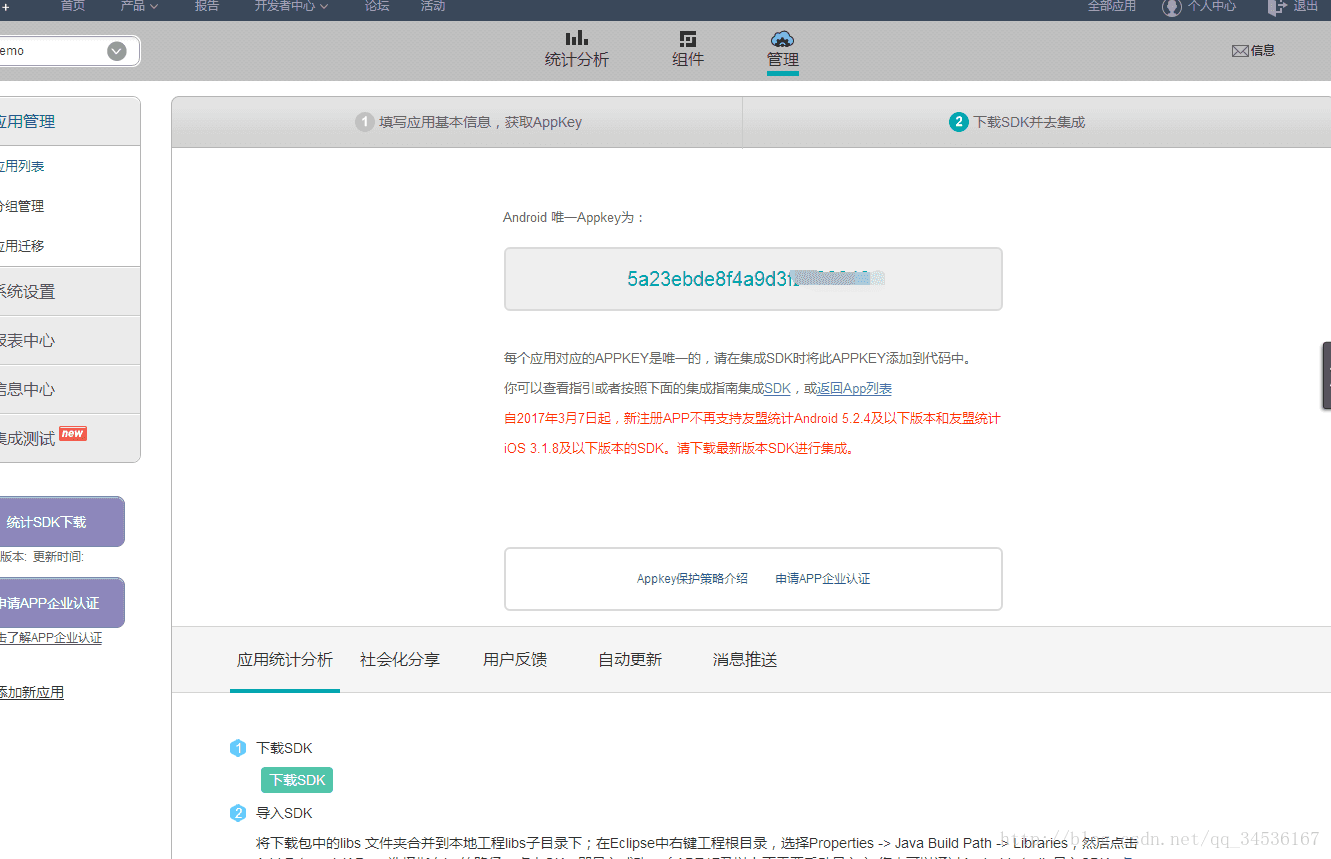Click the 申请APP企业认证 purple button
1331x859 pixels.
point(60,603)
